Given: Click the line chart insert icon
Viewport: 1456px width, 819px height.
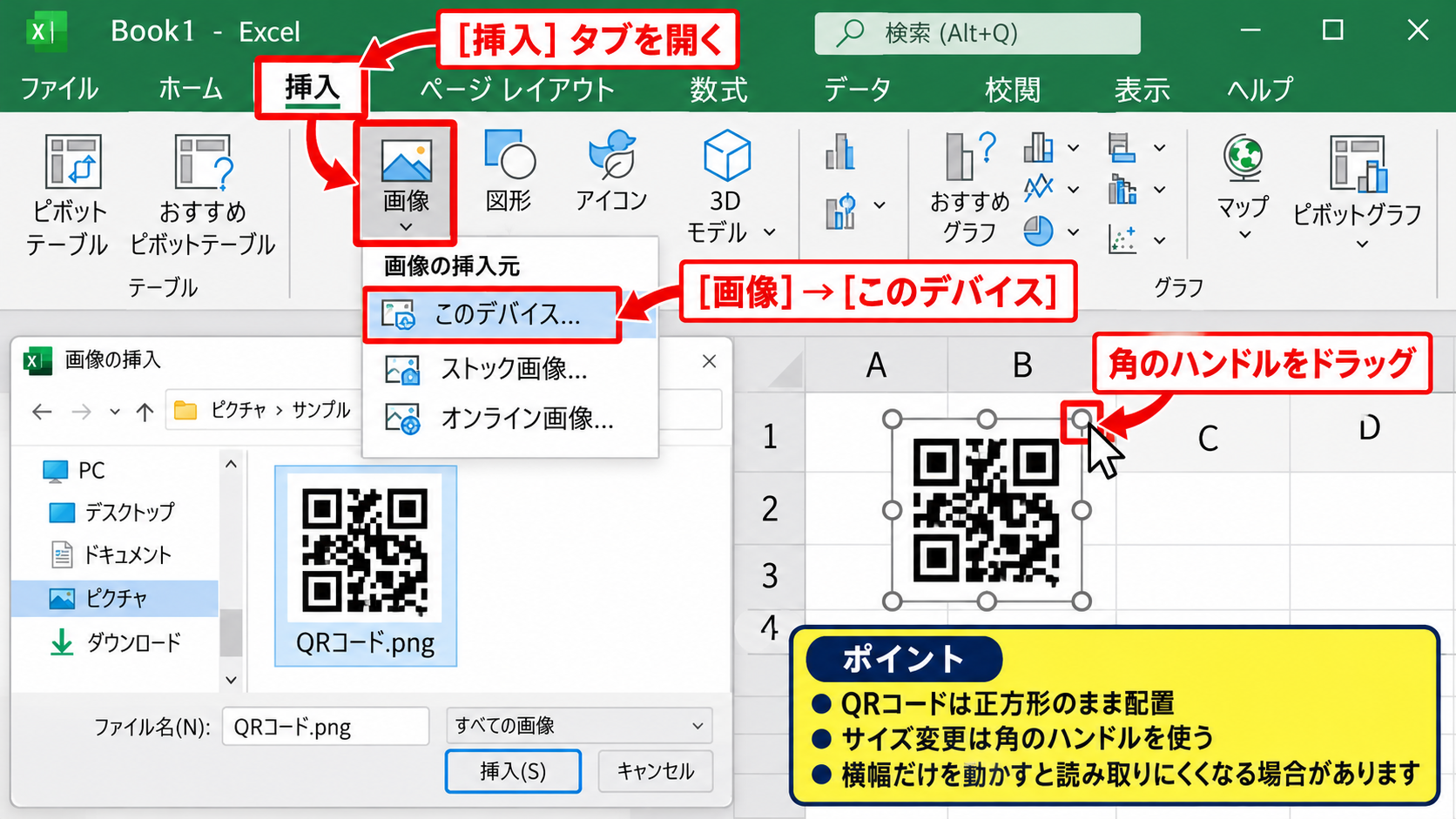Looking at the screenshot, I should 1038,187.
